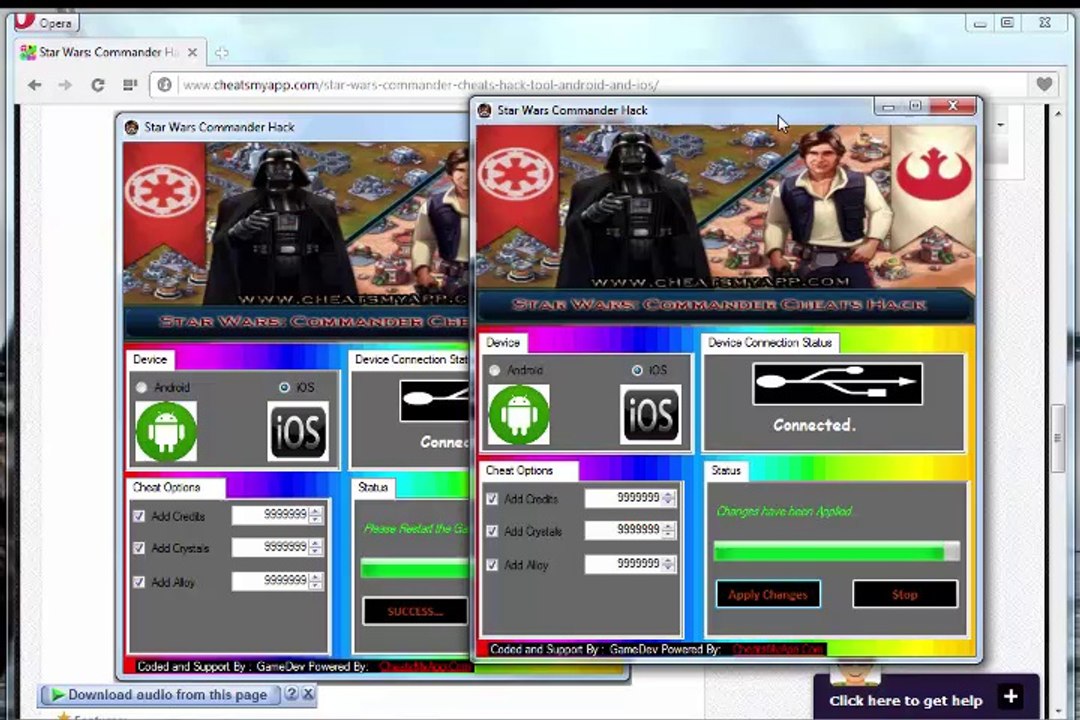Open the Speed Dial grid icon
1080x720 pixels.
point(129,85)
